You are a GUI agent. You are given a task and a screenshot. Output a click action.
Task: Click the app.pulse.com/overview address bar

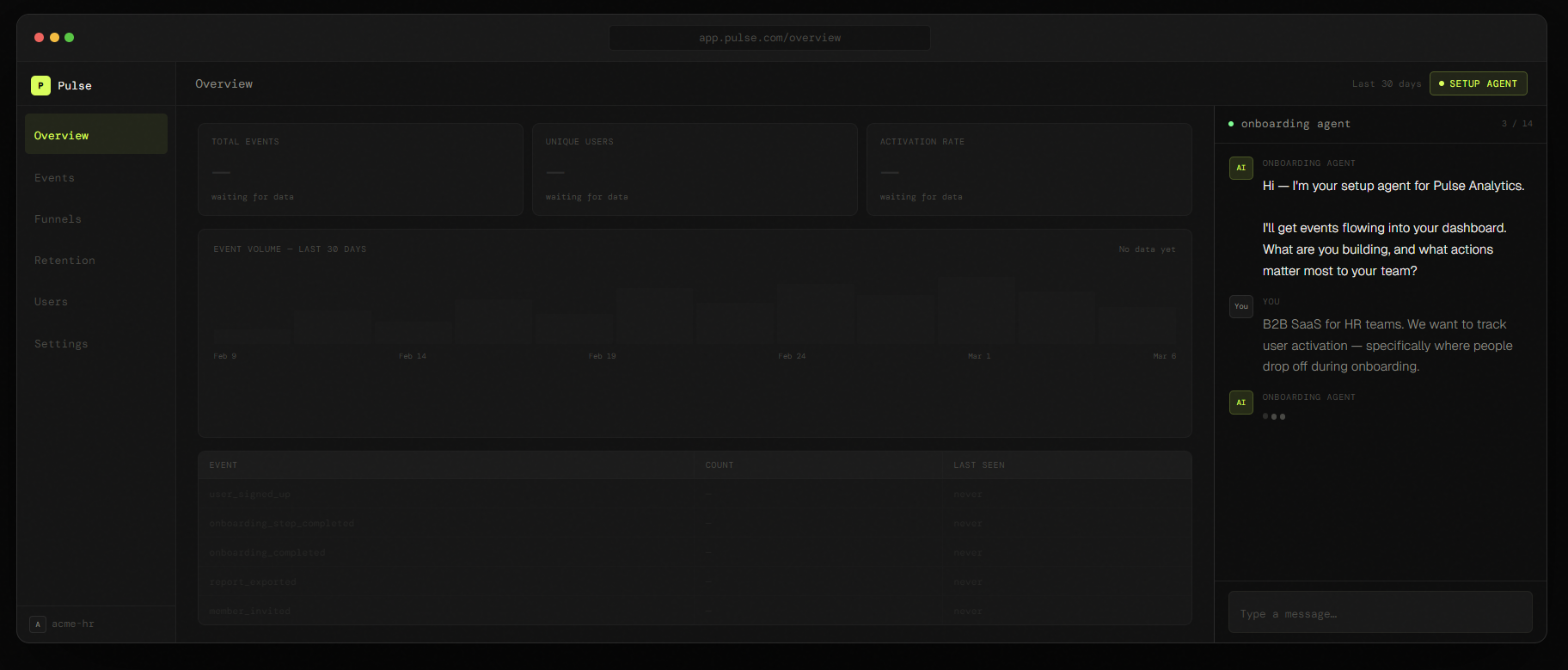769,38
